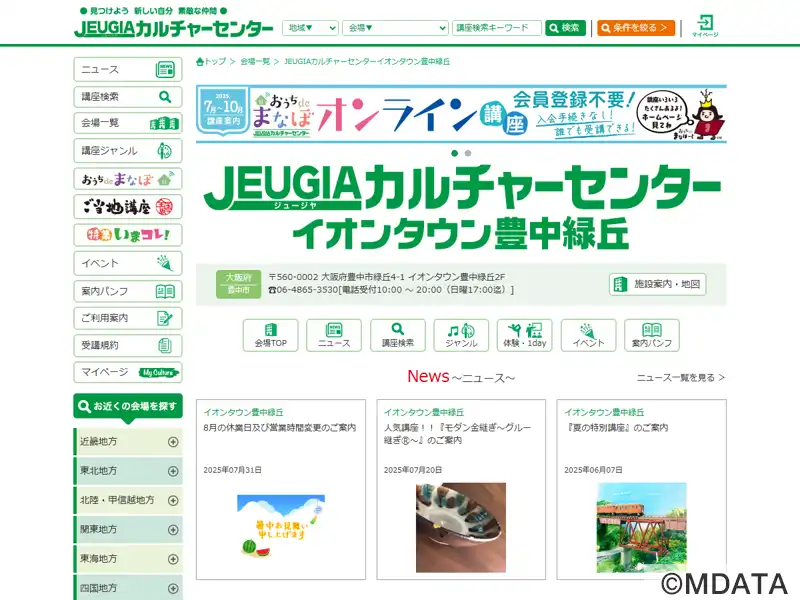Select the first carousel dot indicator
This screenshot has height=600, width=800.
coord(455,153)
